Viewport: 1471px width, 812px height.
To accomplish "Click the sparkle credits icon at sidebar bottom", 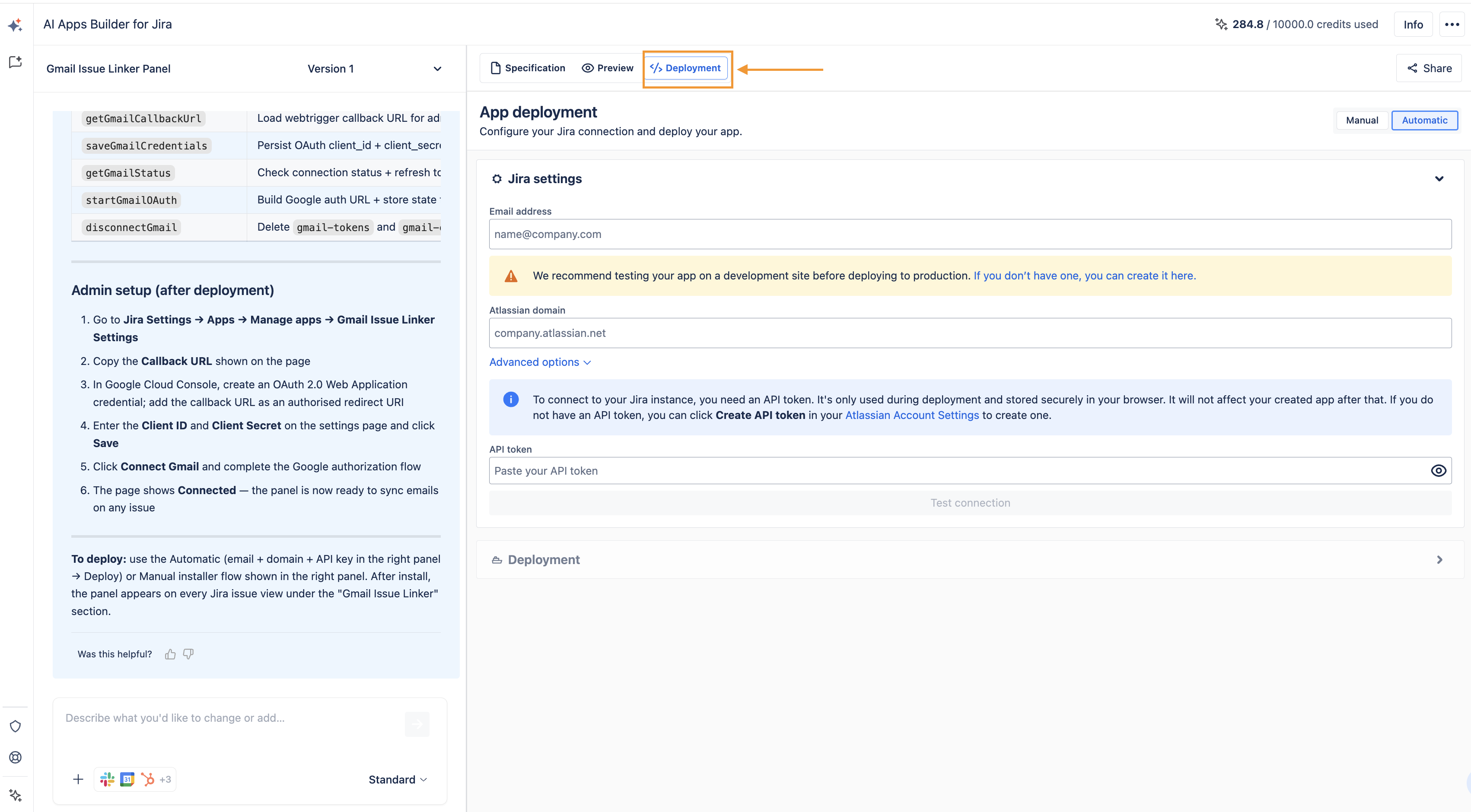I will (x=16, y=795).
